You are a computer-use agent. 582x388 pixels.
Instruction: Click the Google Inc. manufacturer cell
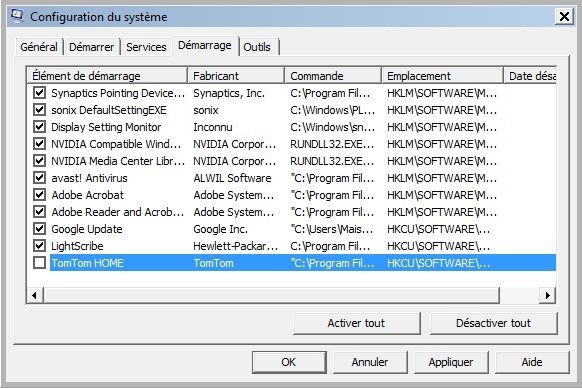point(220,229)
